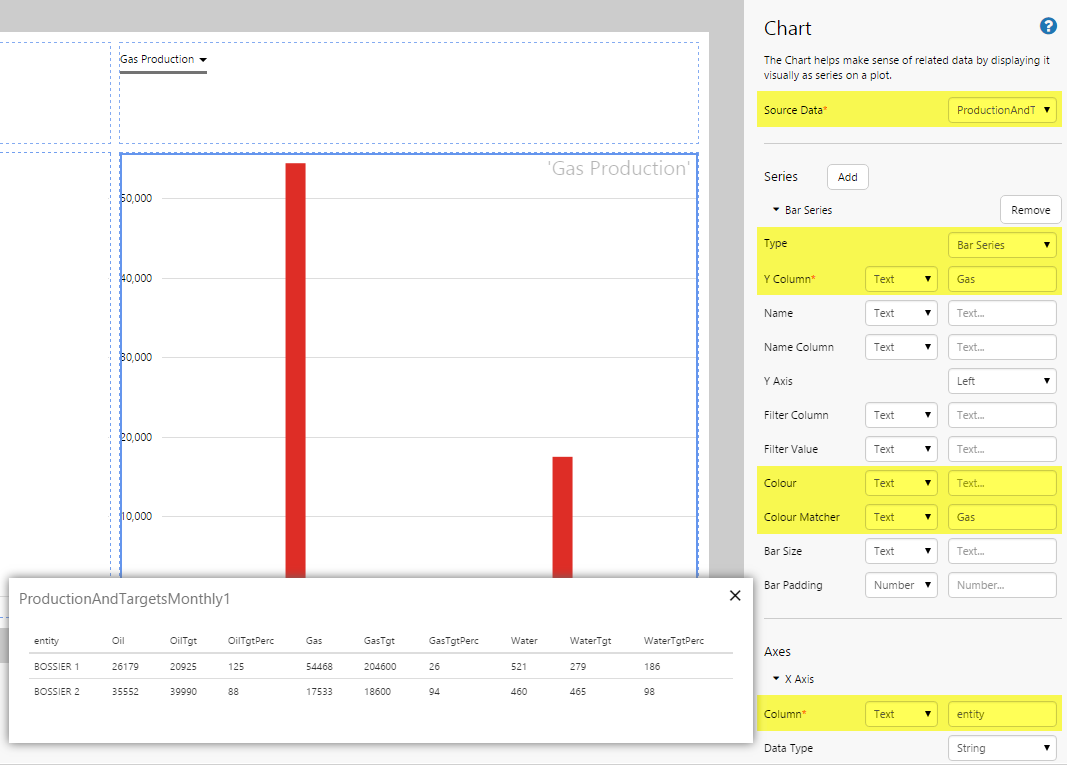Click the series Name text field

click(x=1002, y=313)
